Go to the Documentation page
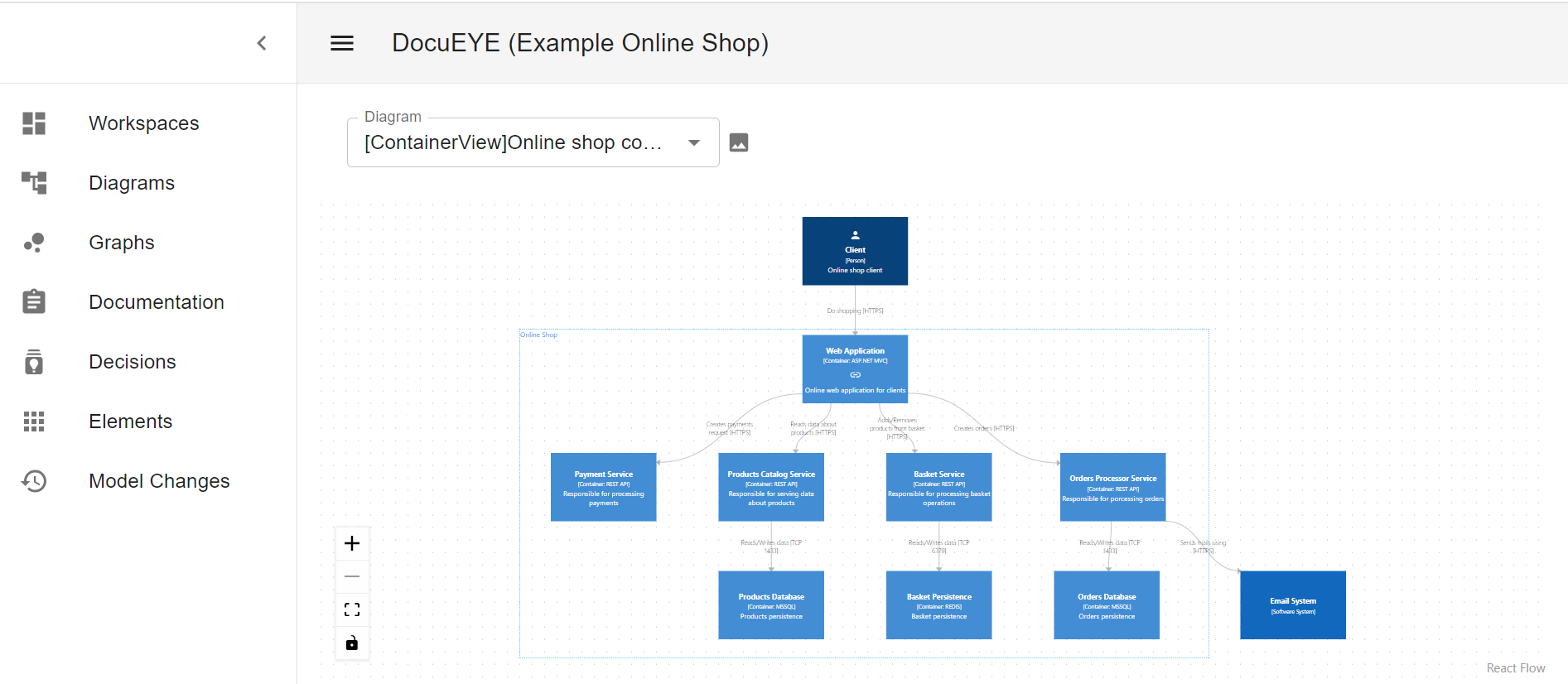 [156, 302]
